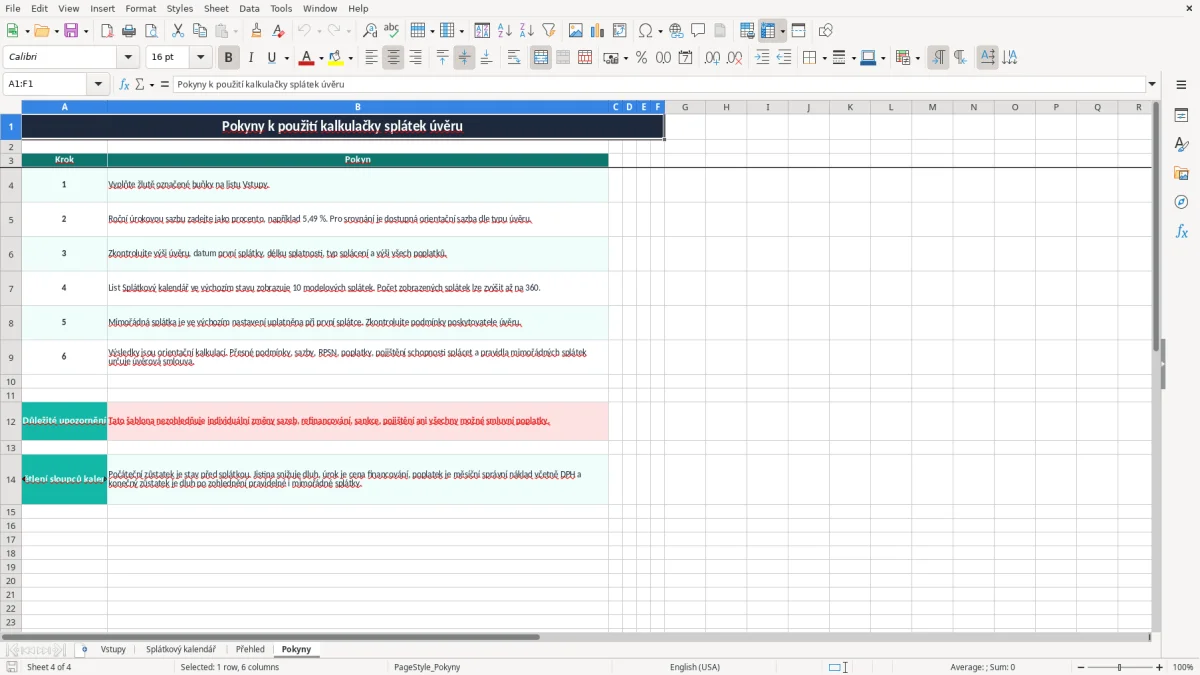Format selection as percent
The width and height of the screenshot is (1200, 675).
(x=641, y=58)
